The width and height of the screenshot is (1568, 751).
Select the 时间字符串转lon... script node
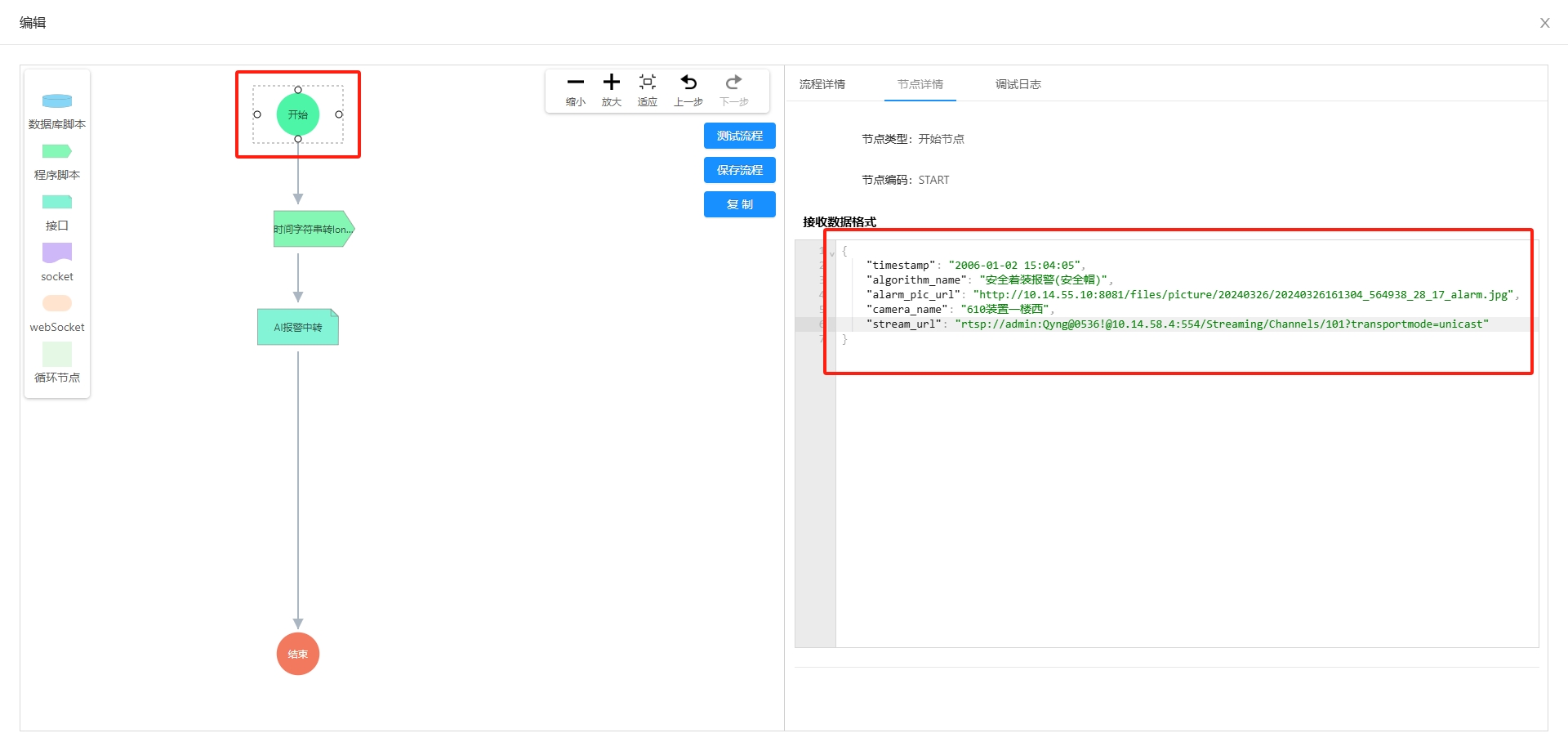[314, 229]
